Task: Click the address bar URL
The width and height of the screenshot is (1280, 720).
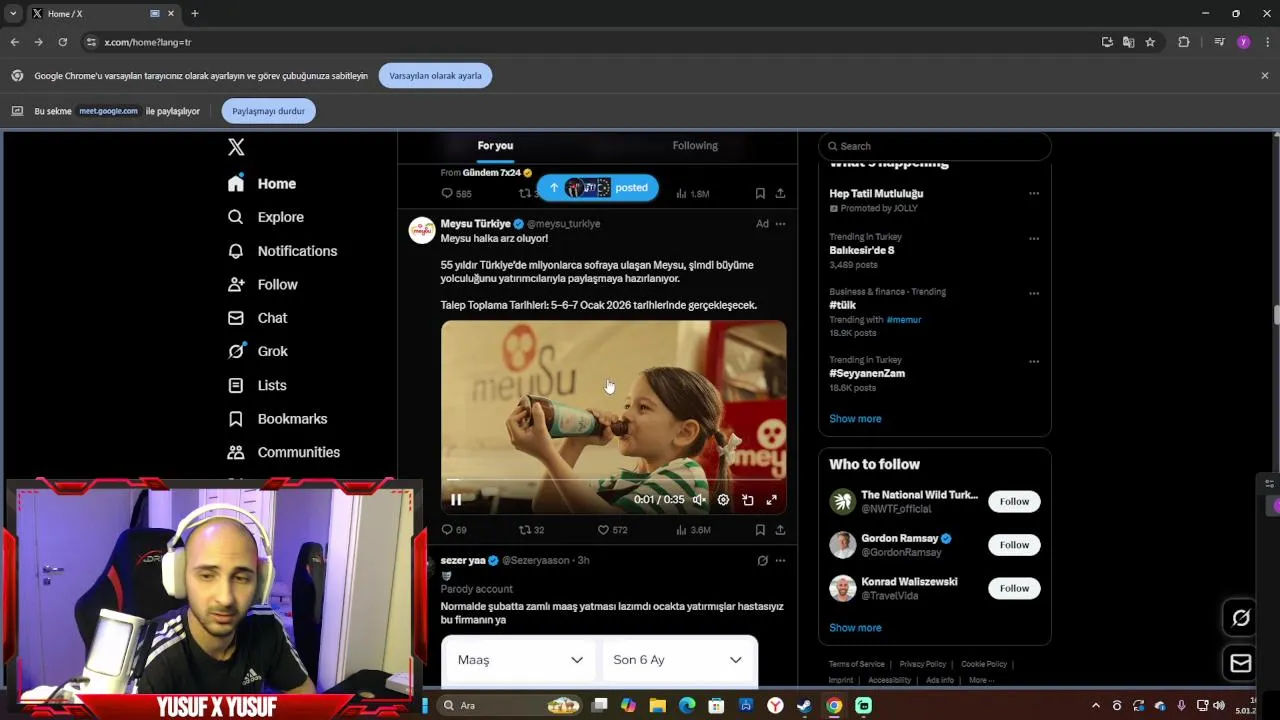Action: (148, 42)
